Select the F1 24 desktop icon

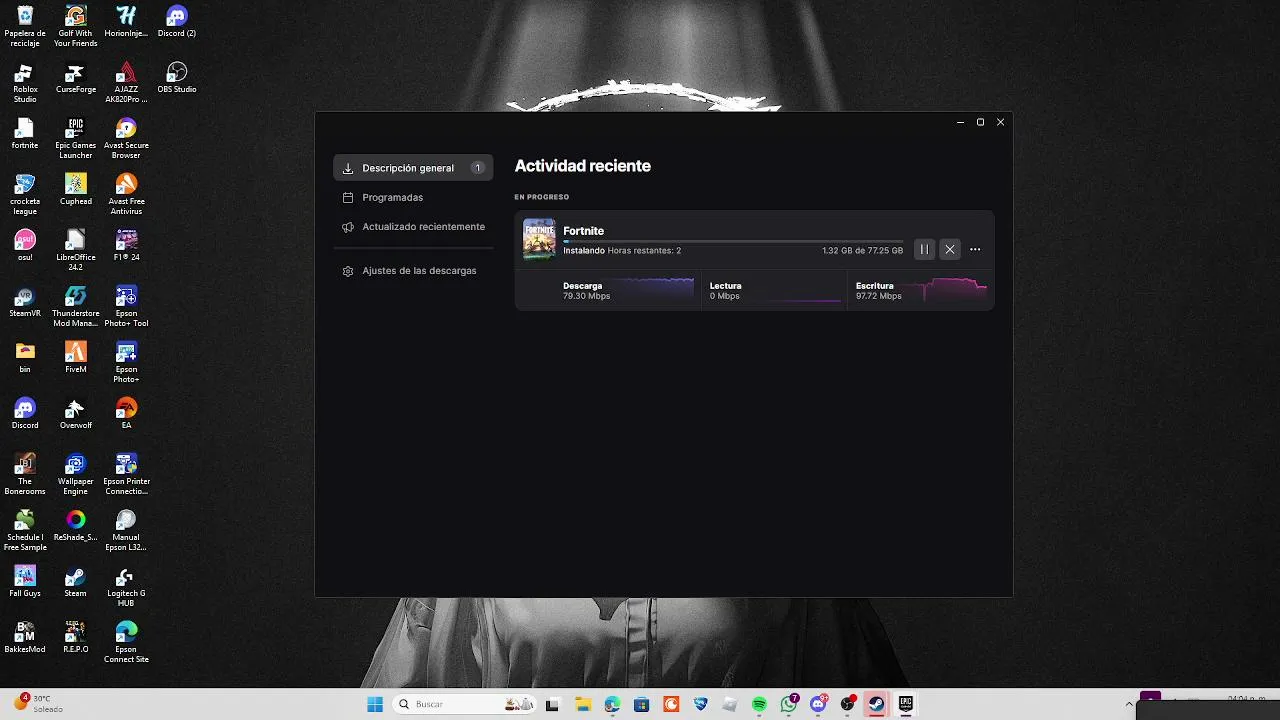[126, 246]
